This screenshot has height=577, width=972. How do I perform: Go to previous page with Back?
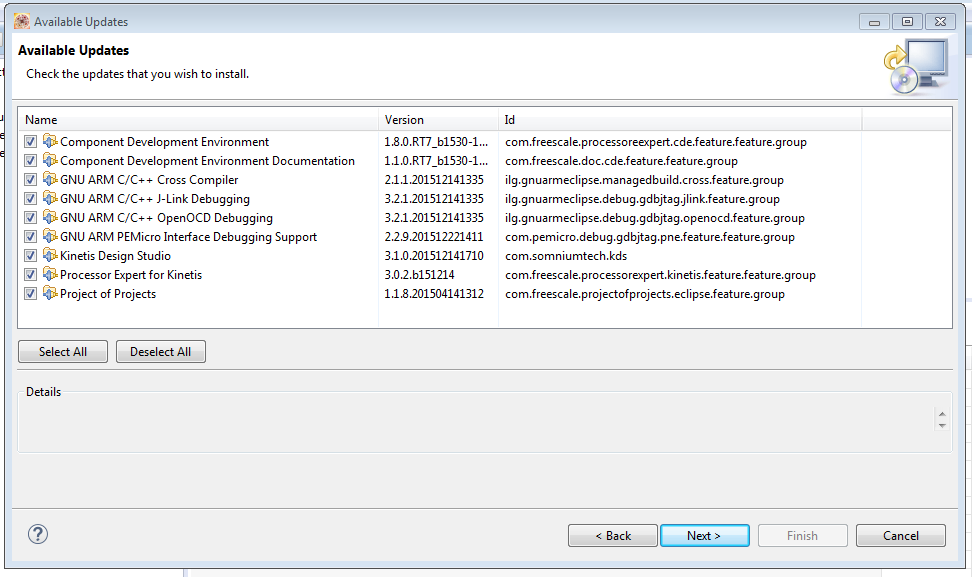[x=612, y=535]
